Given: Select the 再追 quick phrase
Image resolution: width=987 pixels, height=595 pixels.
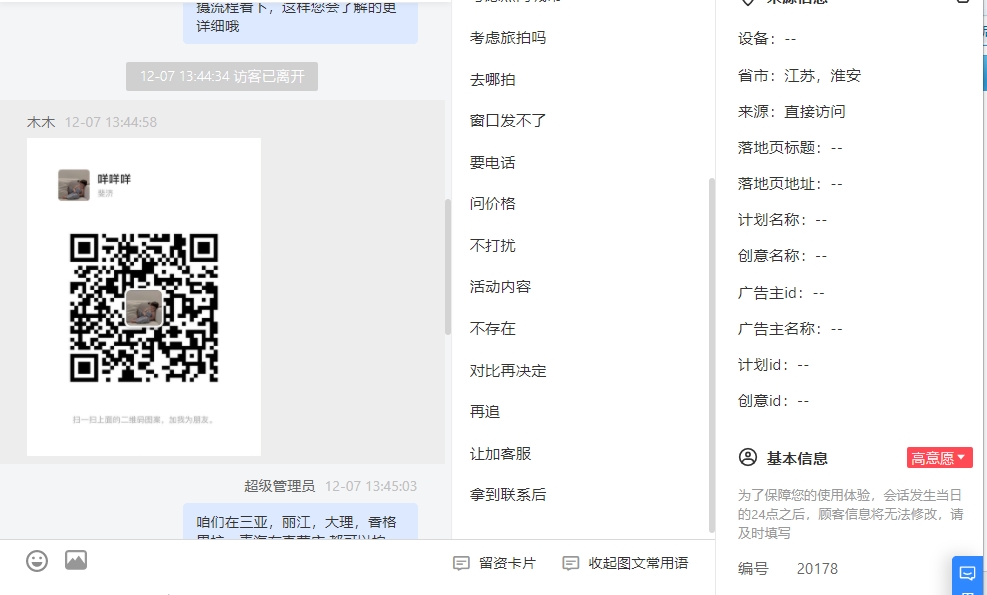Looking at the screenshot, I should (x=485, y=411).
